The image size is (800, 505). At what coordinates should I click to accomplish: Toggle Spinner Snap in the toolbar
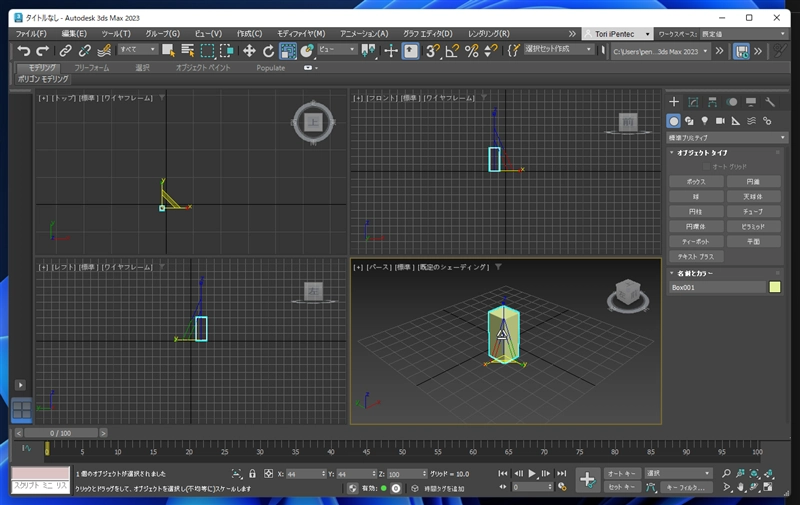(490, 50)
